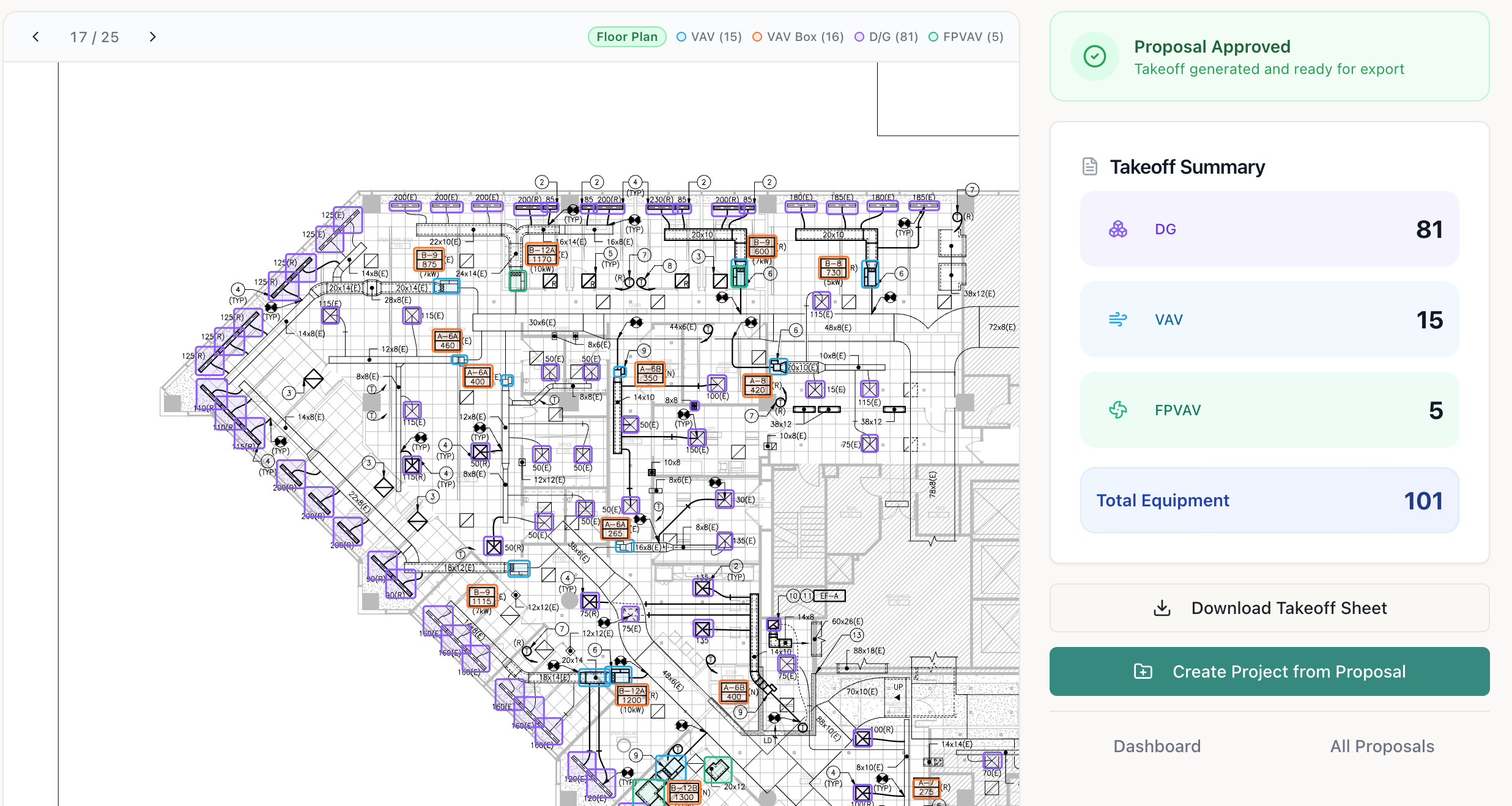The height and width of the screenshot is (806, 1512).
Task: Open the Dashboard link
Action: pos(1157,746)
